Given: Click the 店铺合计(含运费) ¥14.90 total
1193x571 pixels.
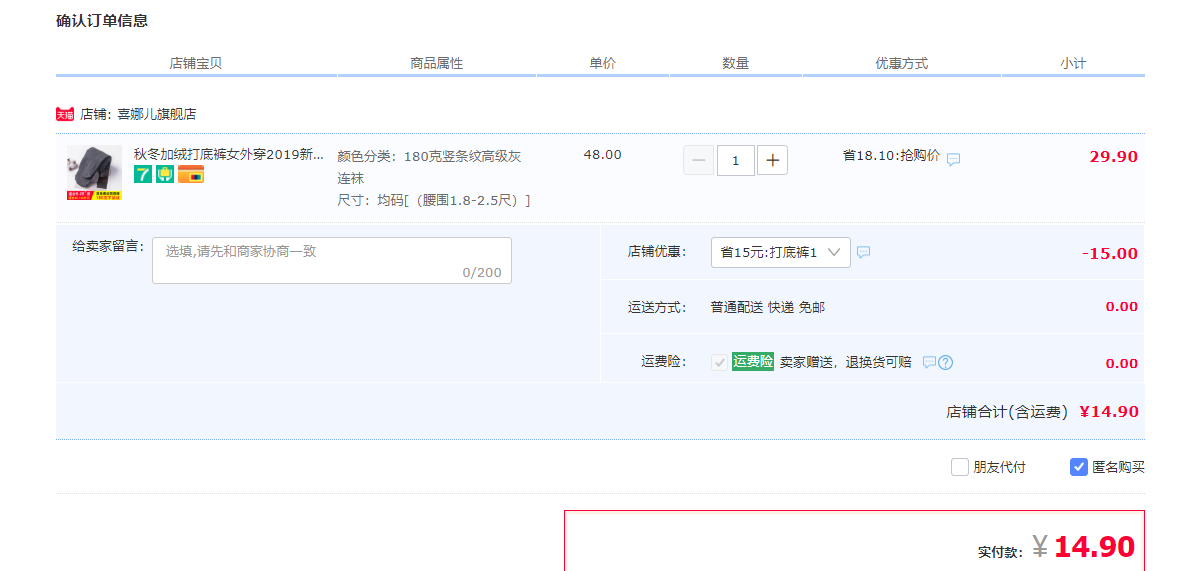Looking at the screenshot, I should (x=1042, y=412).
